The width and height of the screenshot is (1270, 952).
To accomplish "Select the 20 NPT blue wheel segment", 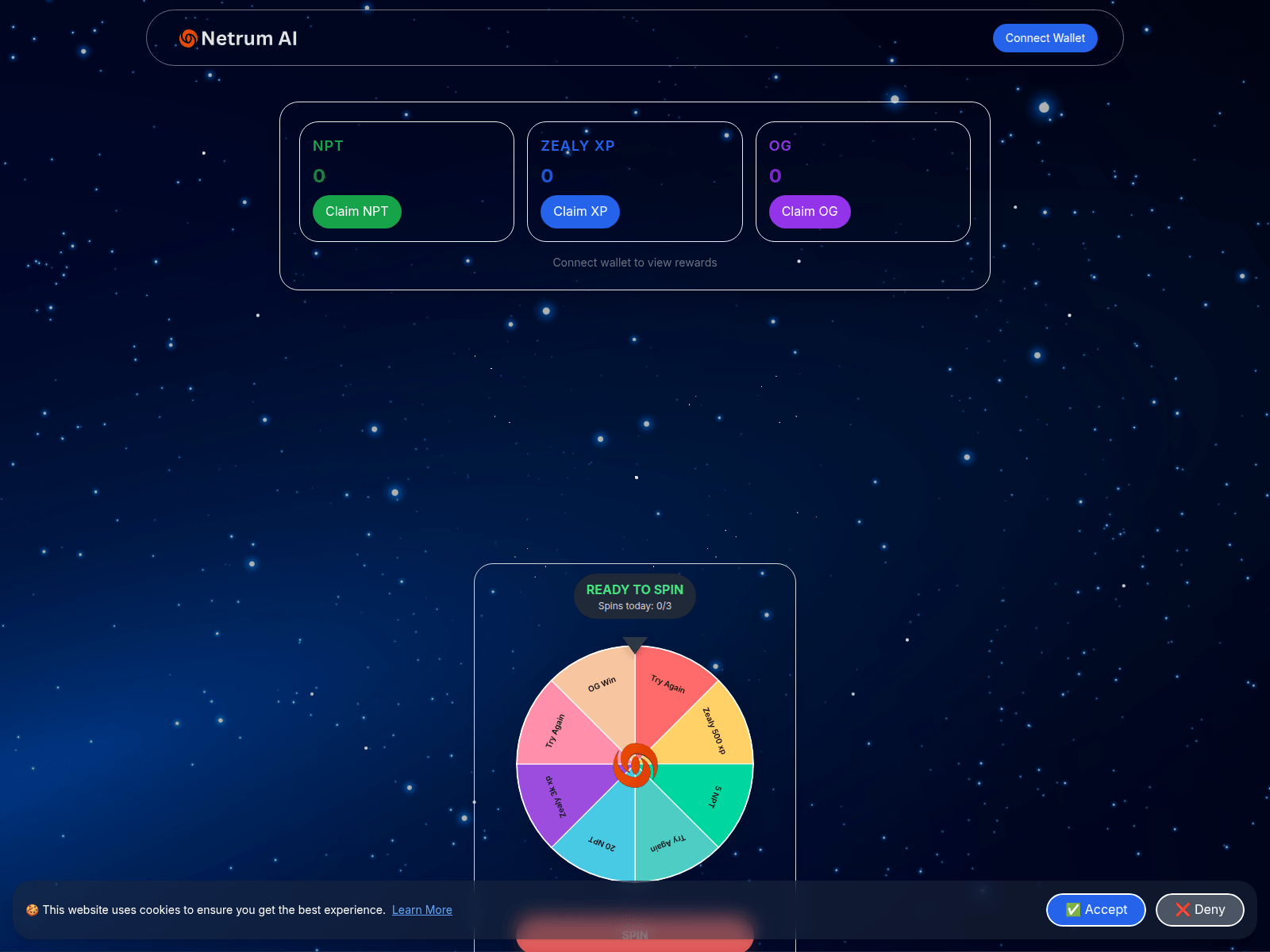I will [601, 844].
